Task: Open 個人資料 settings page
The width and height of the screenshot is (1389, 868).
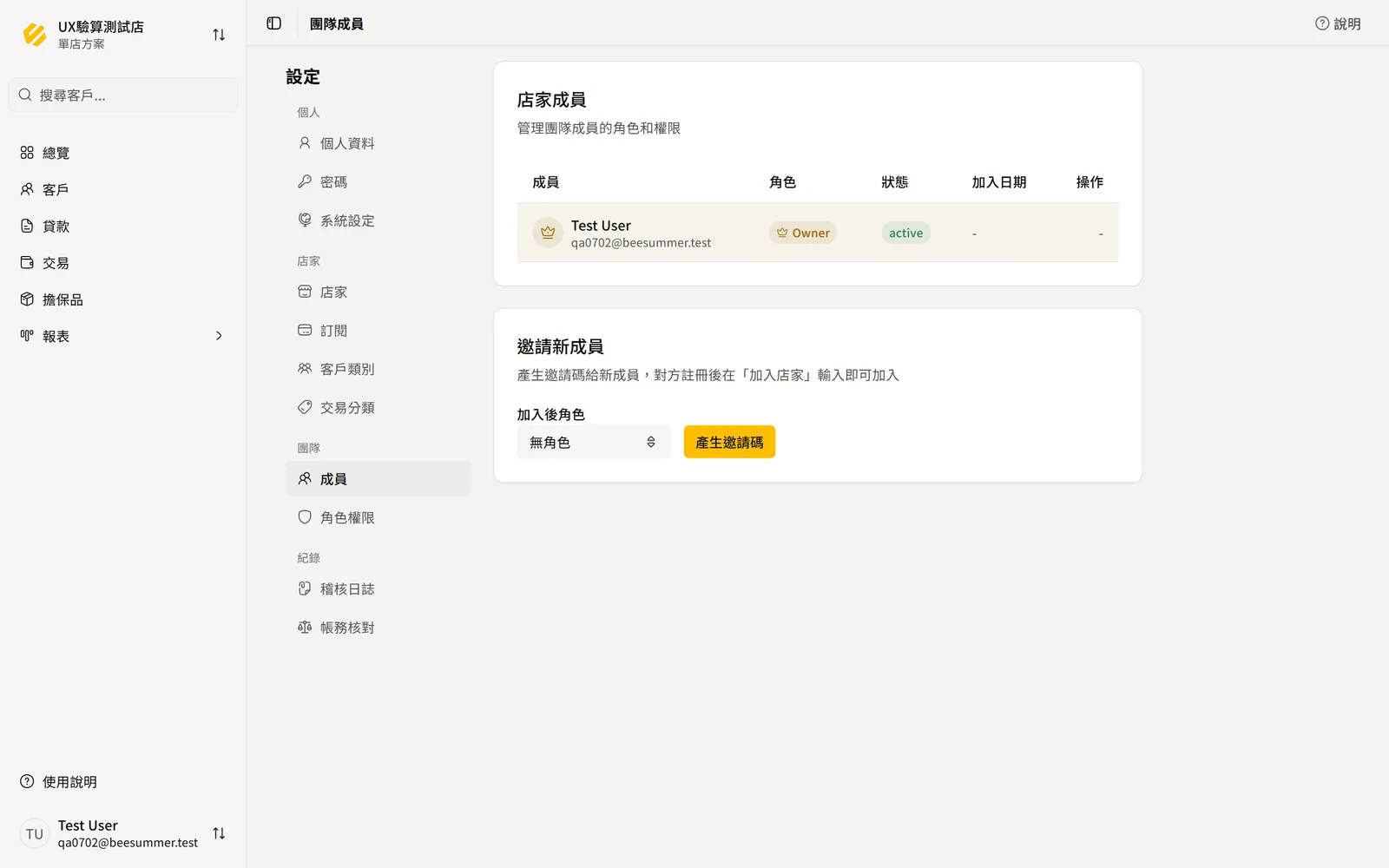Action: tap(379, 143)
